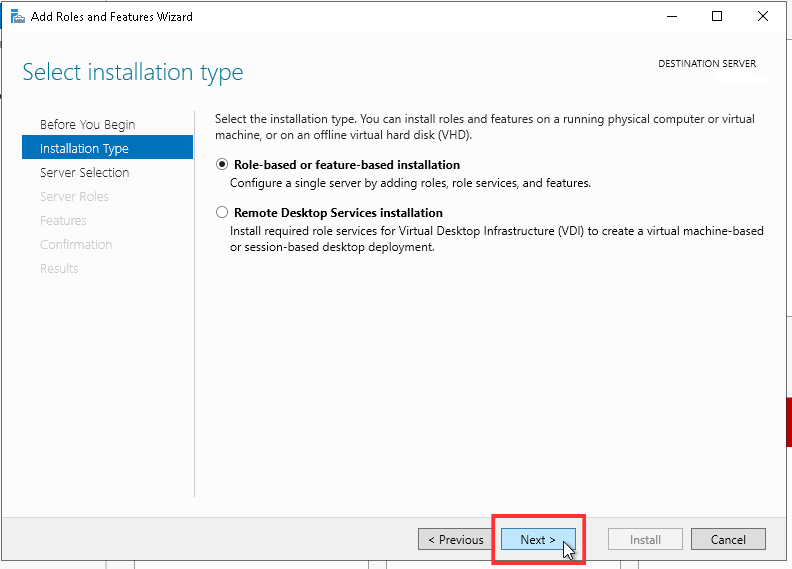Screen dimensions: 792x569
Task: Click the Confirmation step in sidebar
Action: [x=76, y=244]
